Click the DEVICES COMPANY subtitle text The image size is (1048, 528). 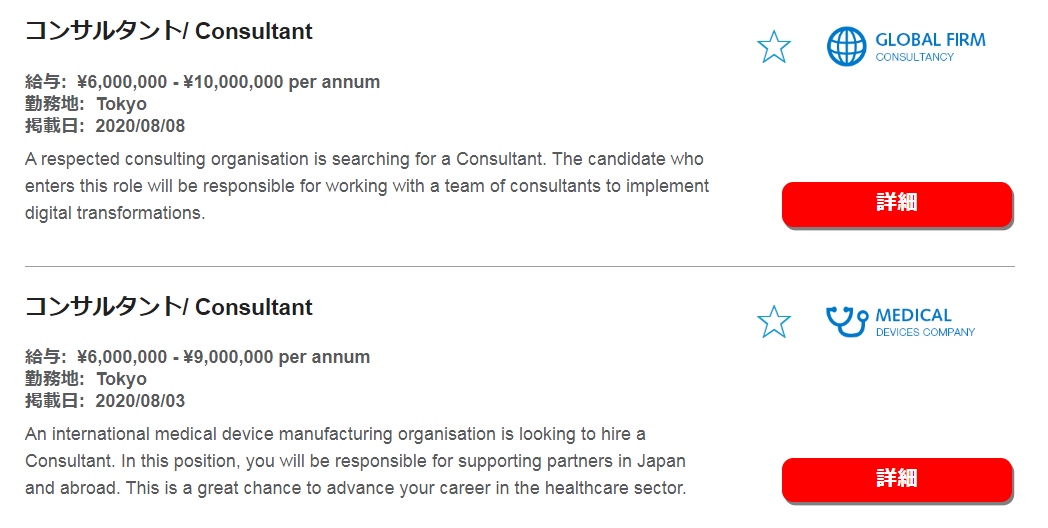(925, 332)
